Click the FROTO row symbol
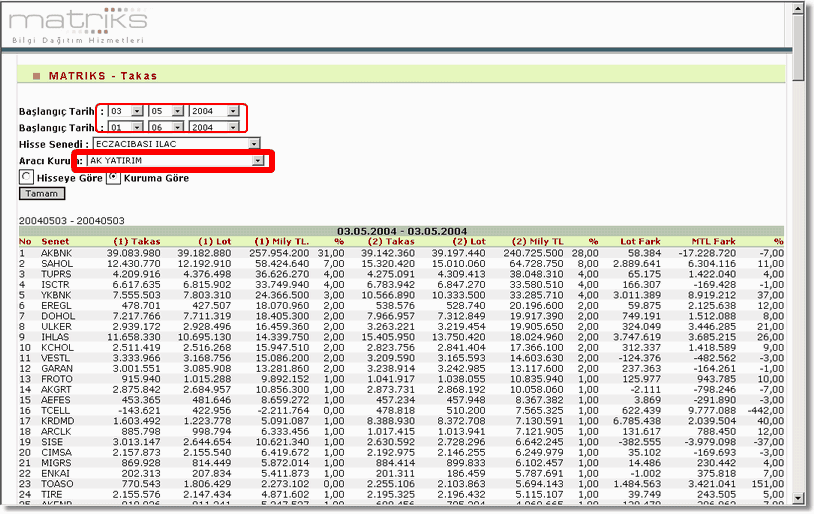This screenshot has width=814, height=514. 57,379
